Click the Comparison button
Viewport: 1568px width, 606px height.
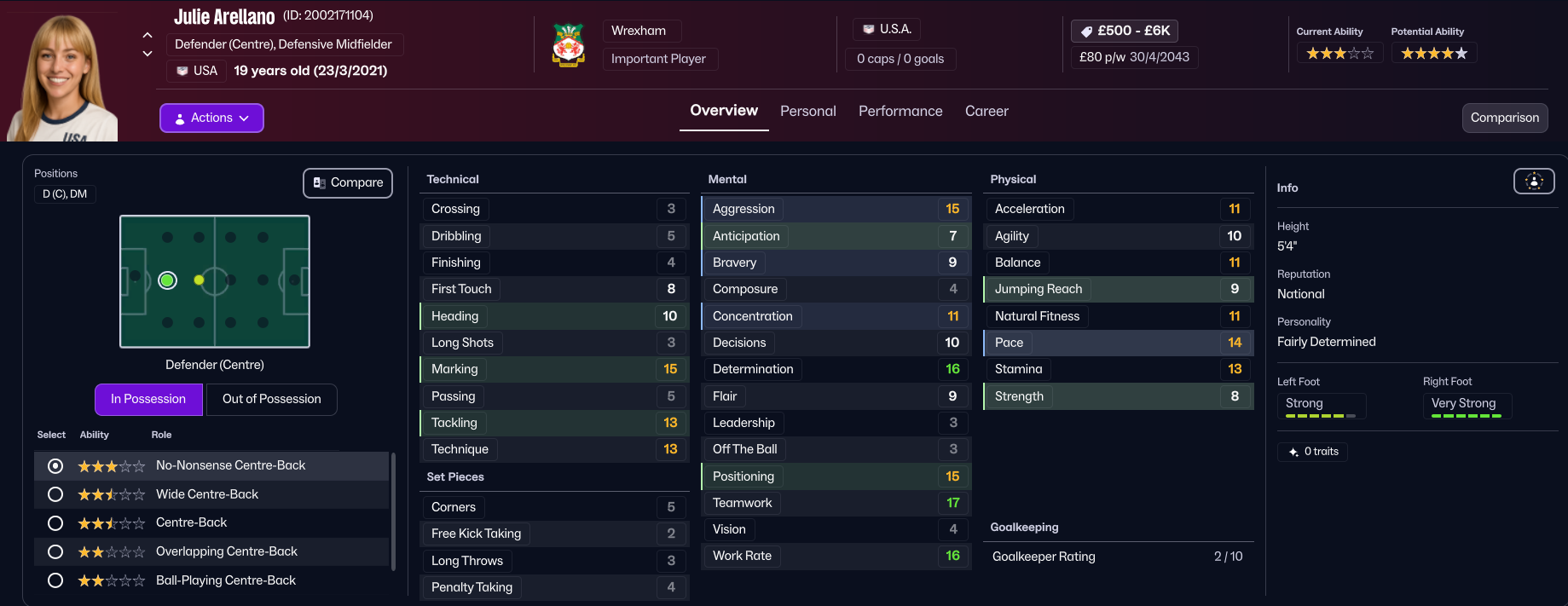1504,118
